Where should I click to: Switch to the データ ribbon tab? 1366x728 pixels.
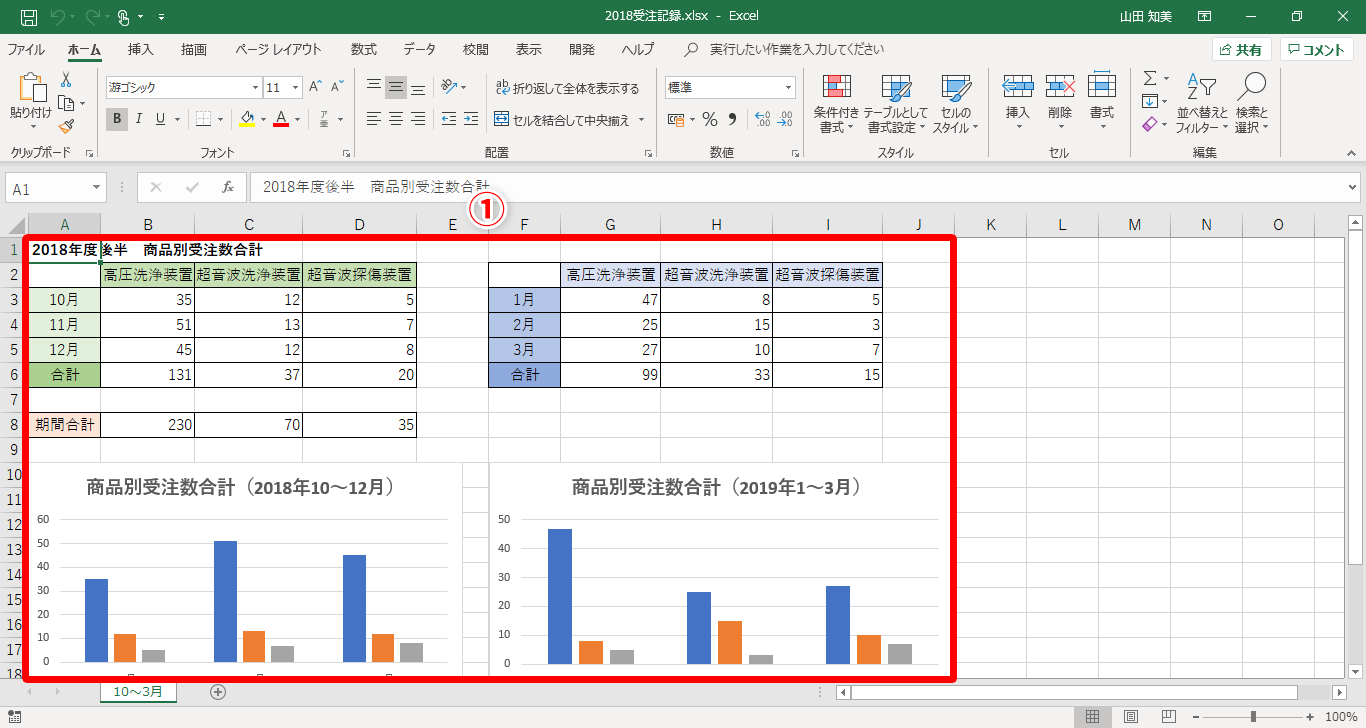420,49
